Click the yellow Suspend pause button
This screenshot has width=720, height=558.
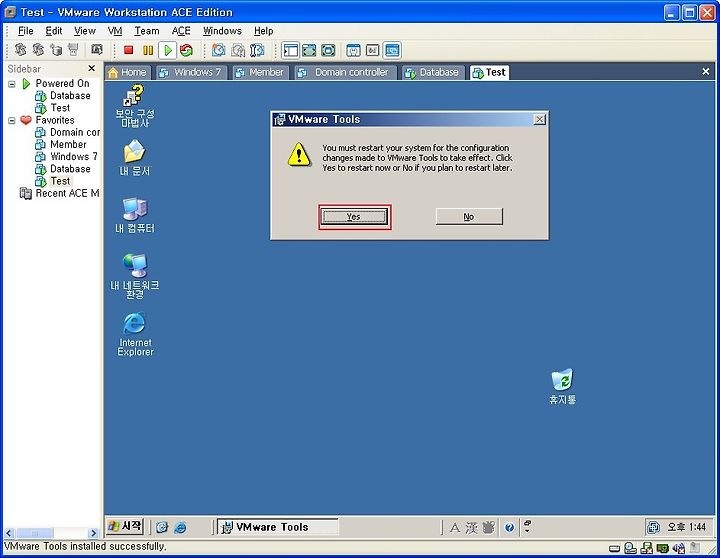[148, 50]
